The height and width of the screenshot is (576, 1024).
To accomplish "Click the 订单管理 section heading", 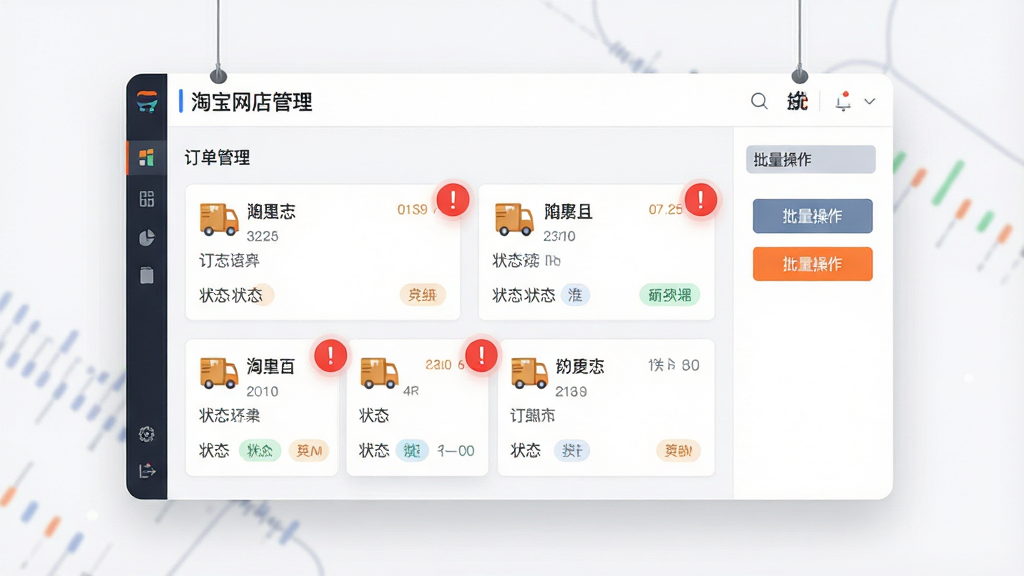I will [217, 157].
